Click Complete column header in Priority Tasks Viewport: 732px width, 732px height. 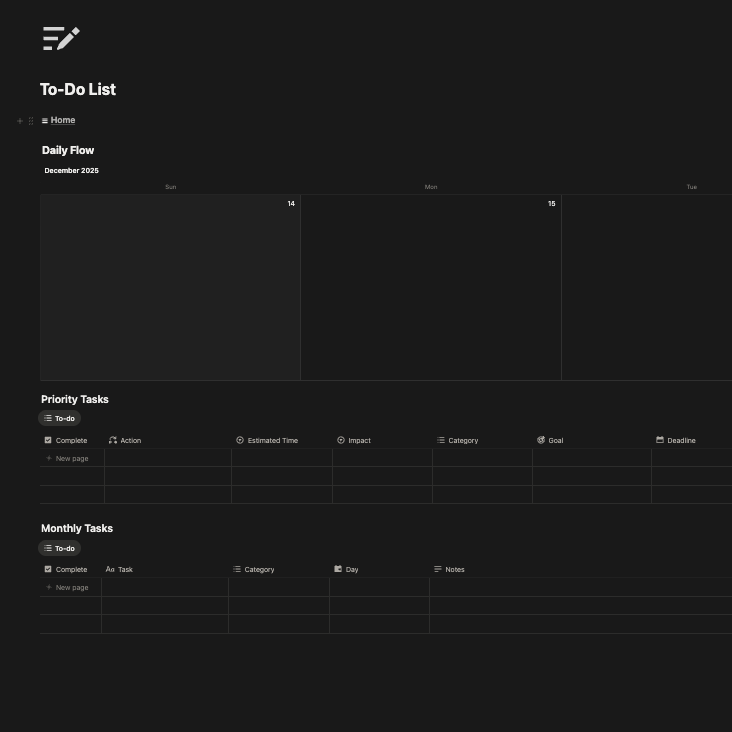click(70, 440)
